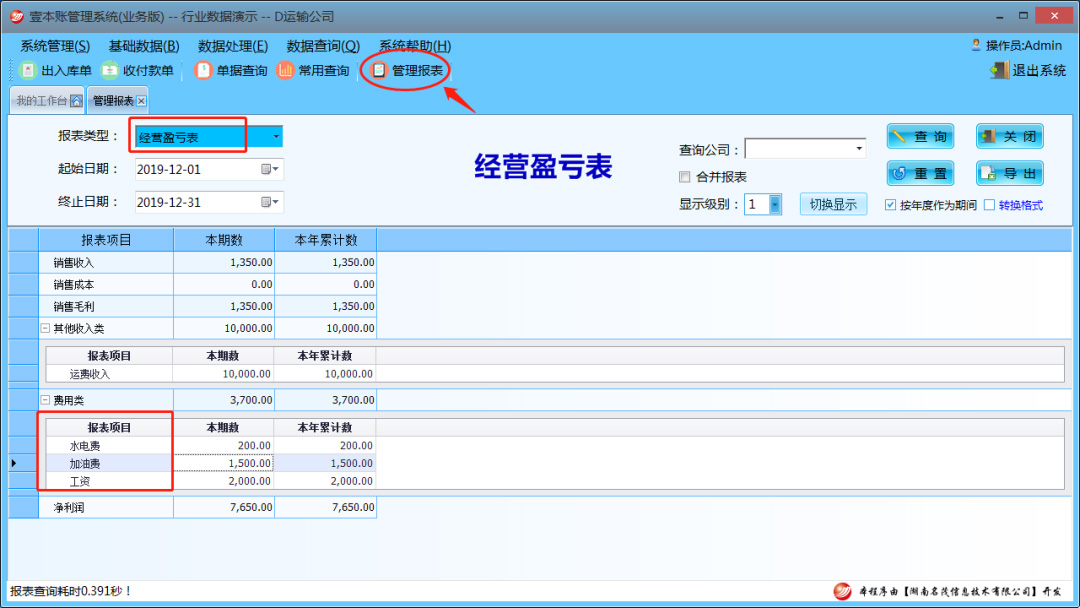1080x608 pixels.
Task: Open calendar picker for 起始日期
Action: pos(269,169)
